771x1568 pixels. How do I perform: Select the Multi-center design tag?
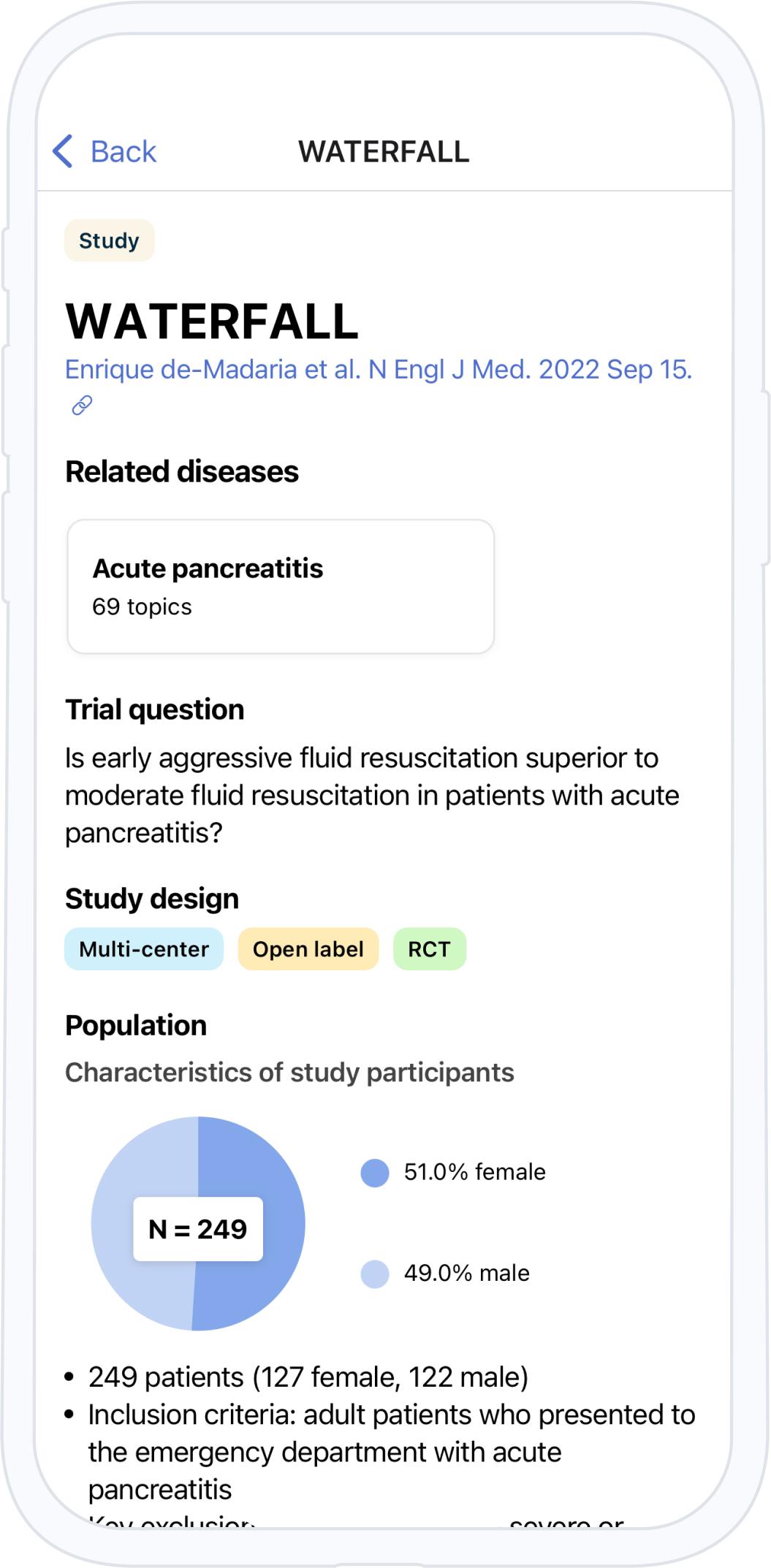pyautogui.click(x=144, y=949)
